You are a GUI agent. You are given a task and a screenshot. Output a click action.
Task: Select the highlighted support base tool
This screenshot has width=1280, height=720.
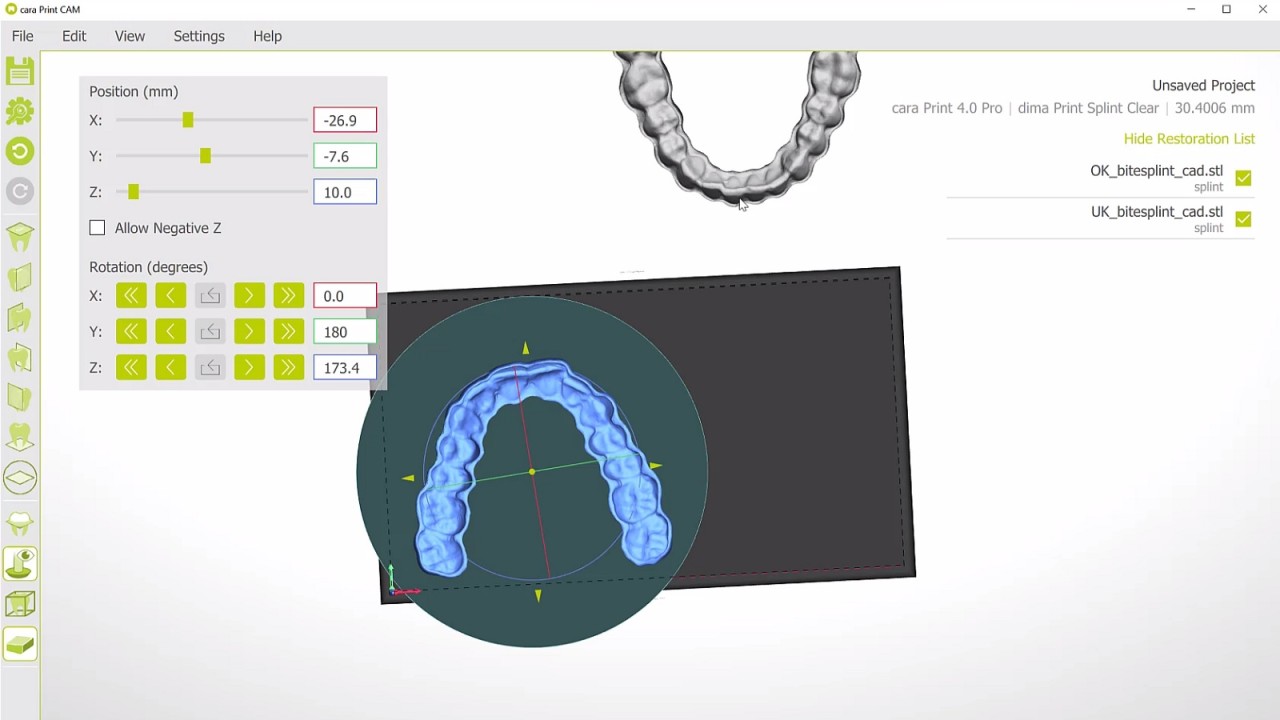[x=20, y=563]
